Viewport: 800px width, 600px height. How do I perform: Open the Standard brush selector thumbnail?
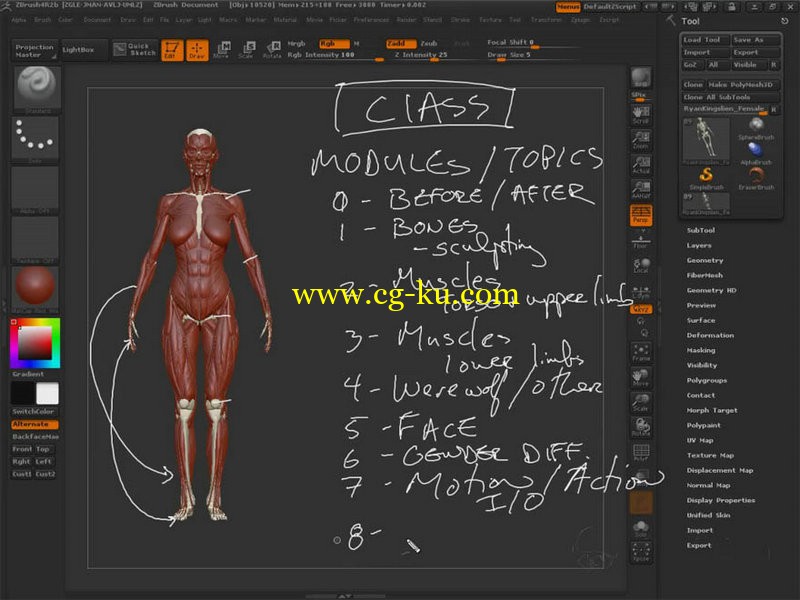35,90
